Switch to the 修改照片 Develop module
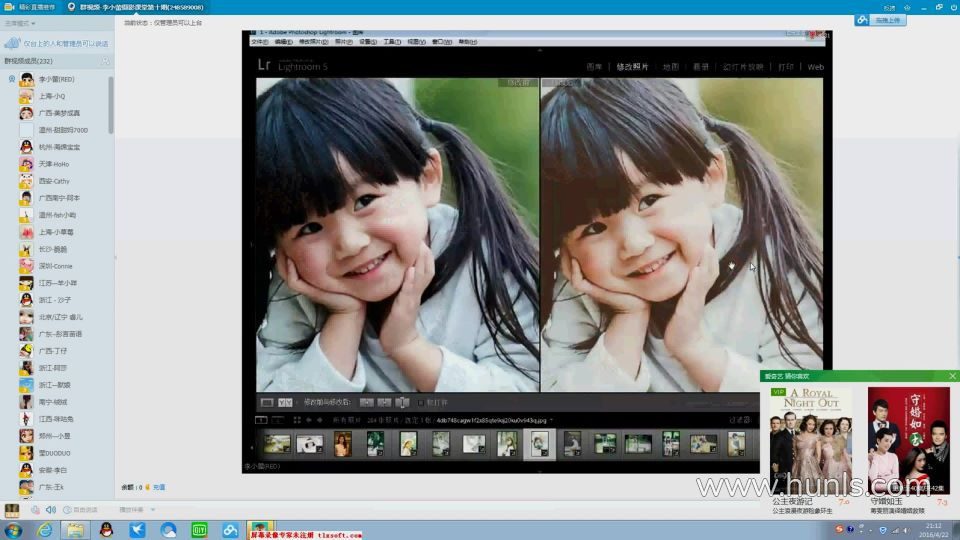The width and height of the screenshot is (960, 540). coord(632,67)
